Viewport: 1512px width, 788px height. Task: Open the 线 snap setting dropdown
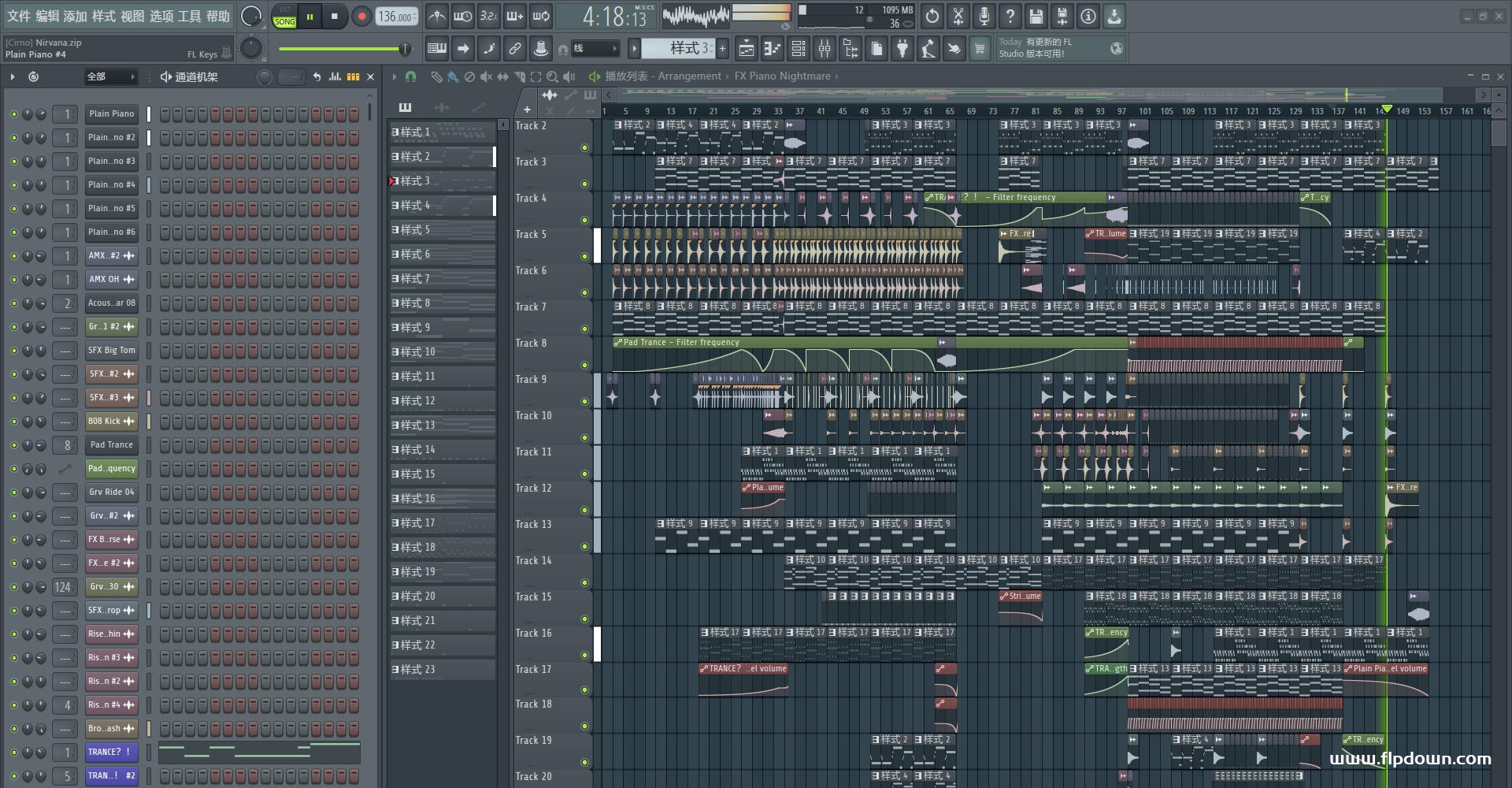pyautogui.click(x=595, y=49)
